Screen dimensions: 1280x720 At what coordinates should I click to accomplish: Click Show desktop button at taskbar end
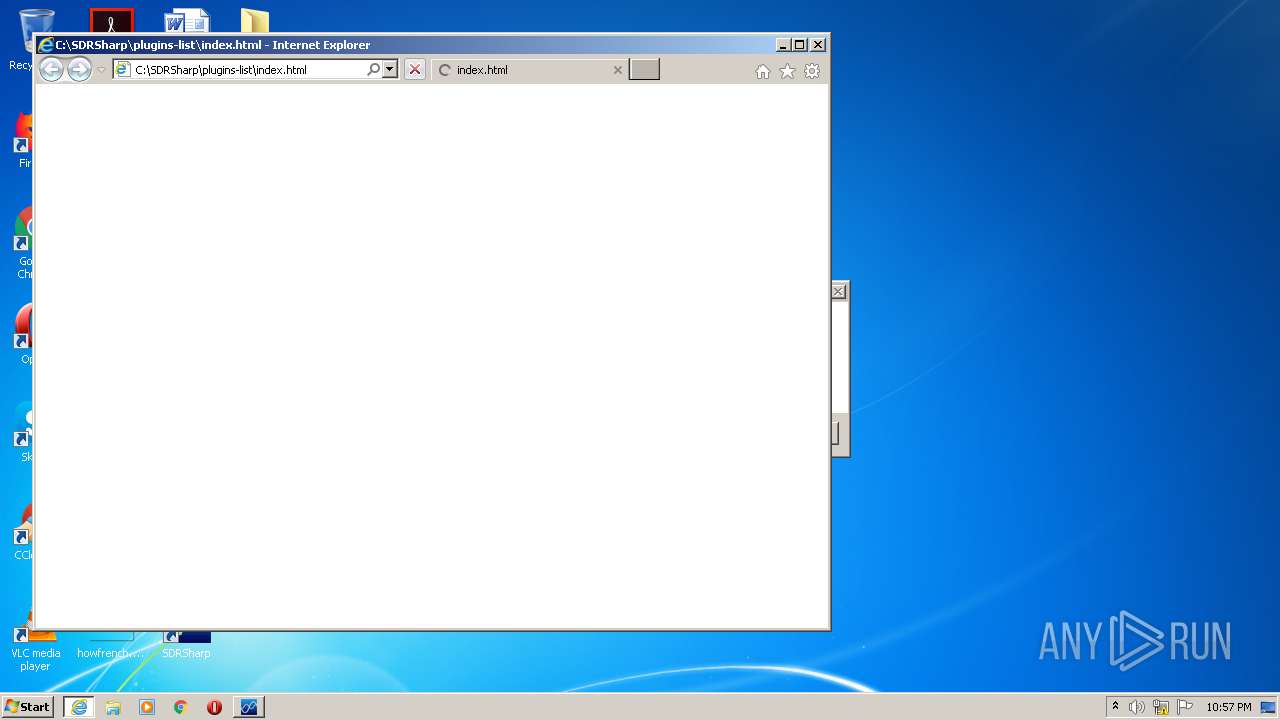pos(1268,707)
